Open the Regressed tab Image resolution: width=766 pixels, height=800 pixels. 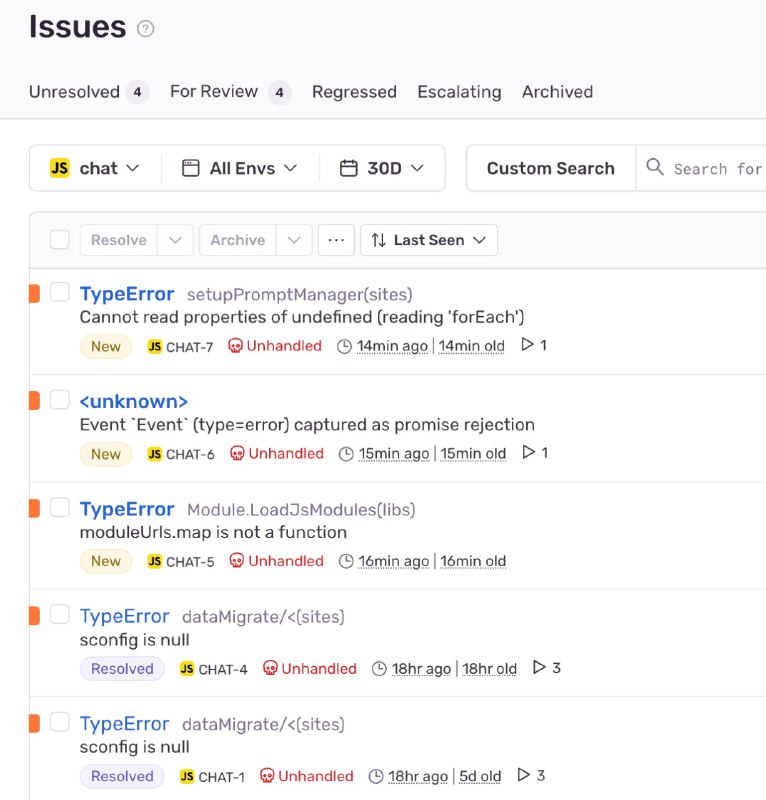coord(354,92)
